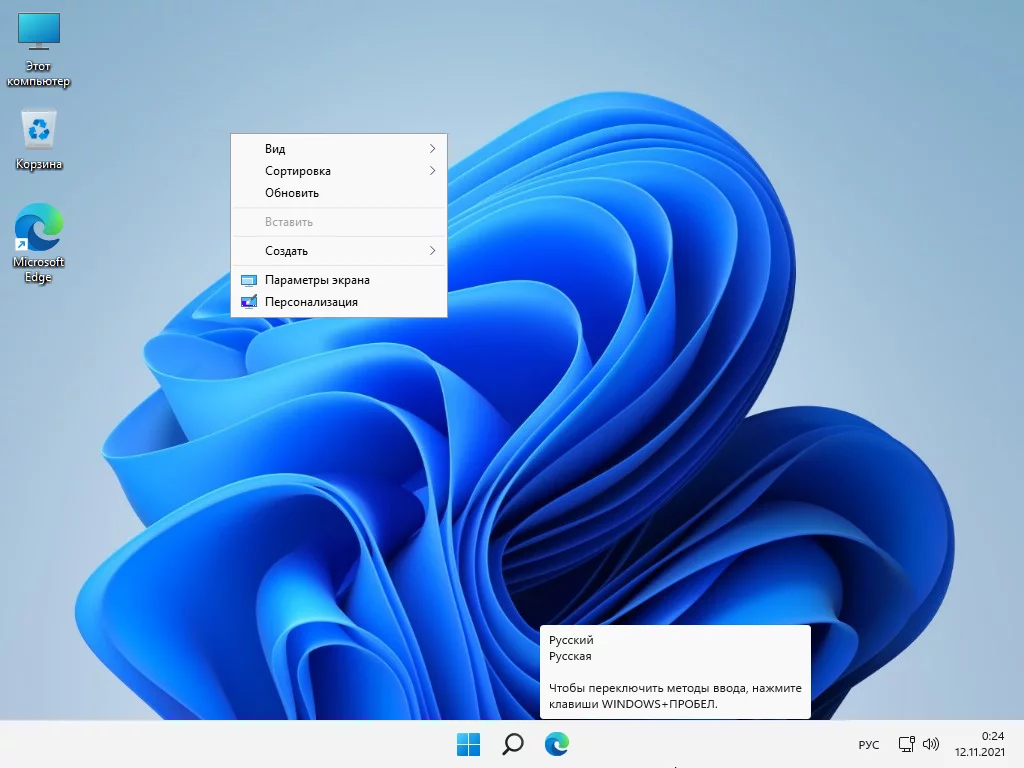Click the volume speaker tray icon
The image size is (1024, 768).
pyautogui.click(x=931, y=744)
